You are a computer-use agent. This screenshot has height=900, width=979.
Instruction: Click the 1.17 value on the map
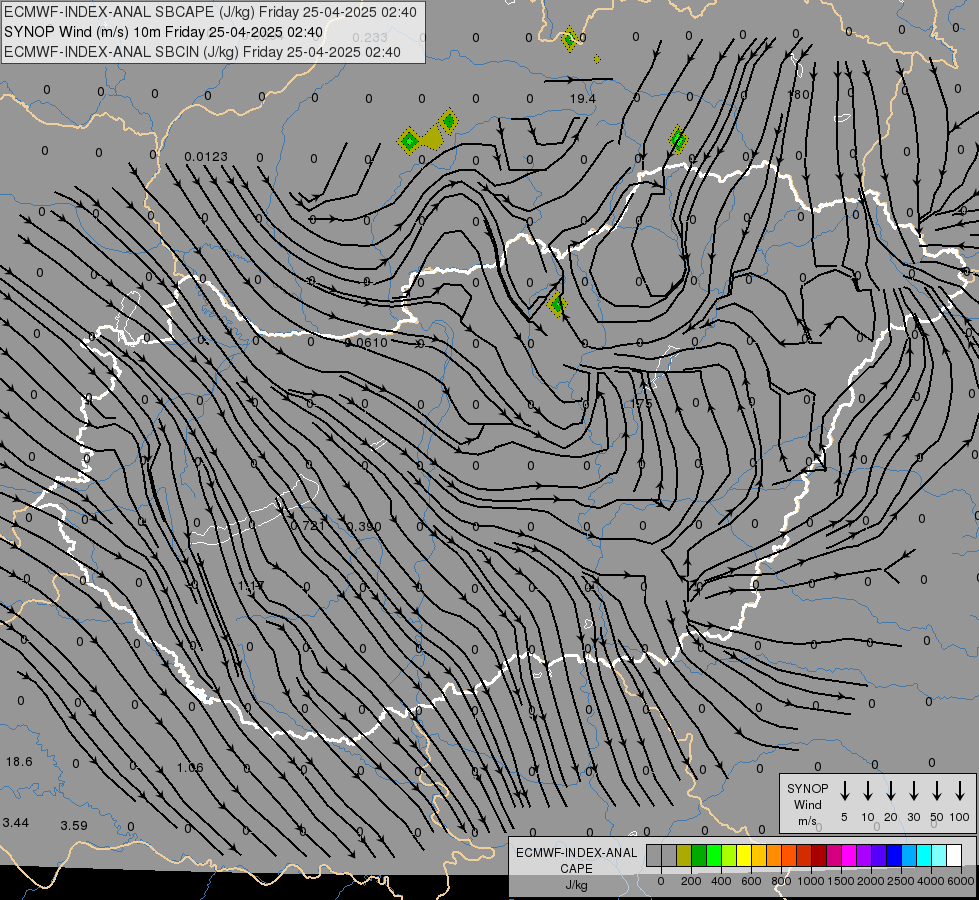pos(251,586)
